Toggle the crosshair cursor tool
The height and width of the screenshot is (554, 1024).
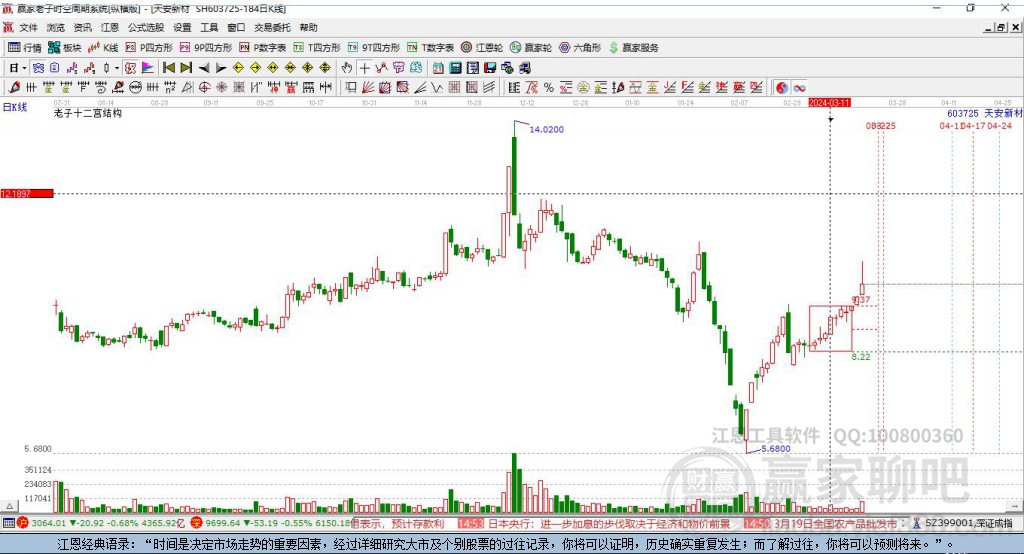point(364,68)
